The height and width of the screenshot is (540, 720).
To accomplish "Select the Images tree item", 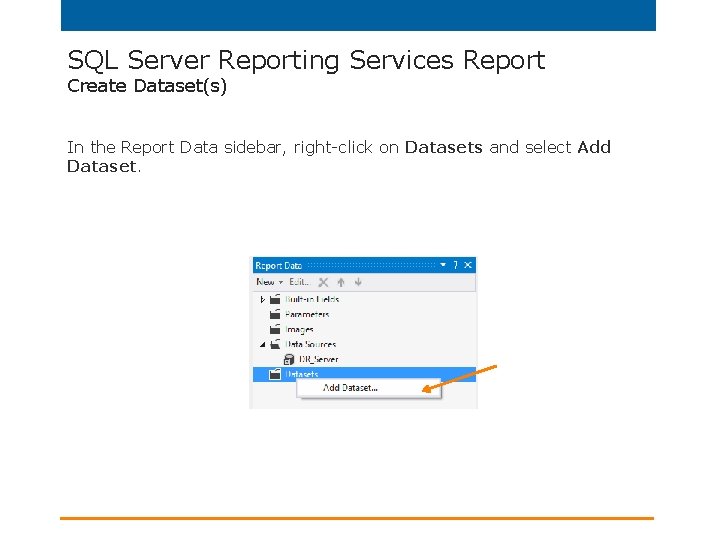I will coord(299,329).
